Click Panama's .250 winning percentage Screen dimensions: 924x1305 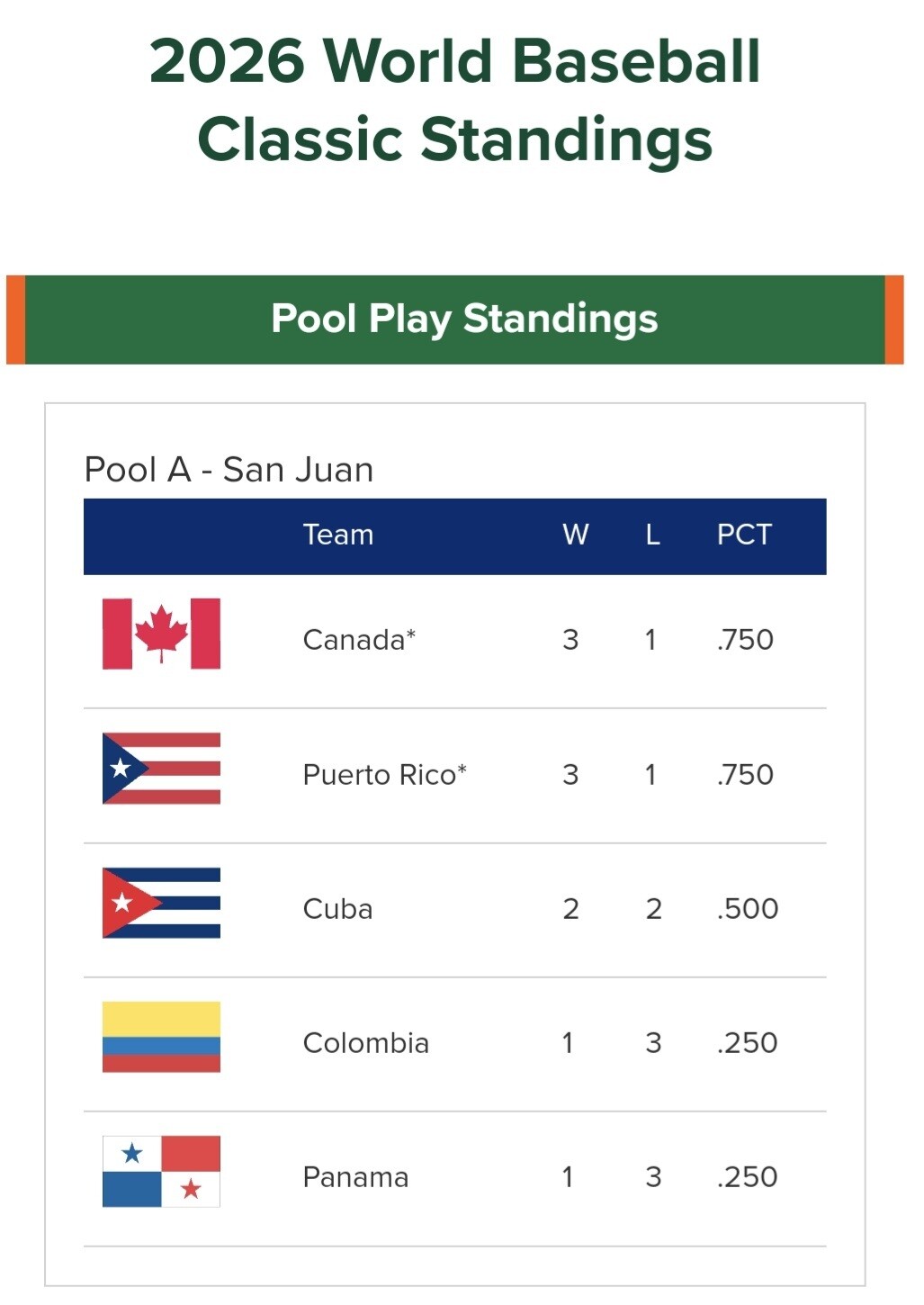pos(747,1177)
